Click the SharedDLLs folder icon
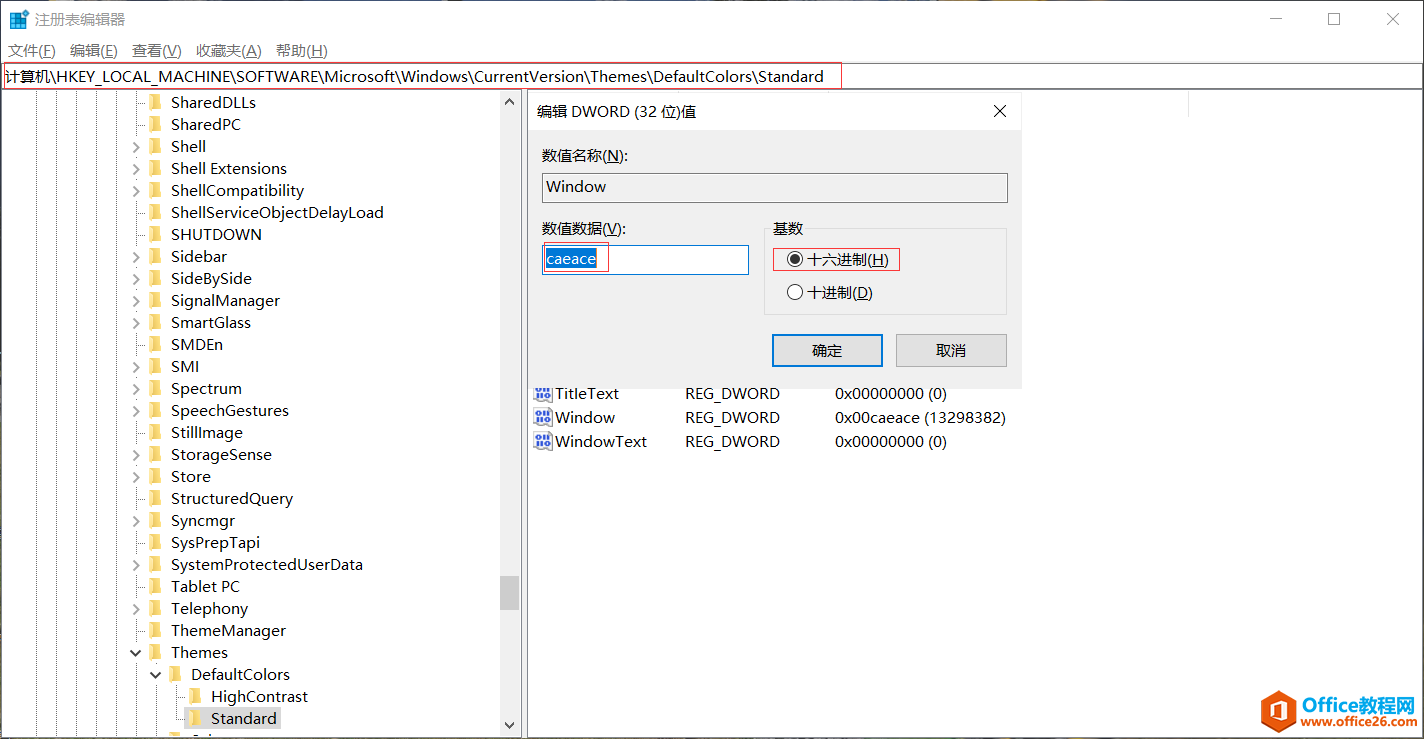The image size is (1424, 739). click(155, 102)
